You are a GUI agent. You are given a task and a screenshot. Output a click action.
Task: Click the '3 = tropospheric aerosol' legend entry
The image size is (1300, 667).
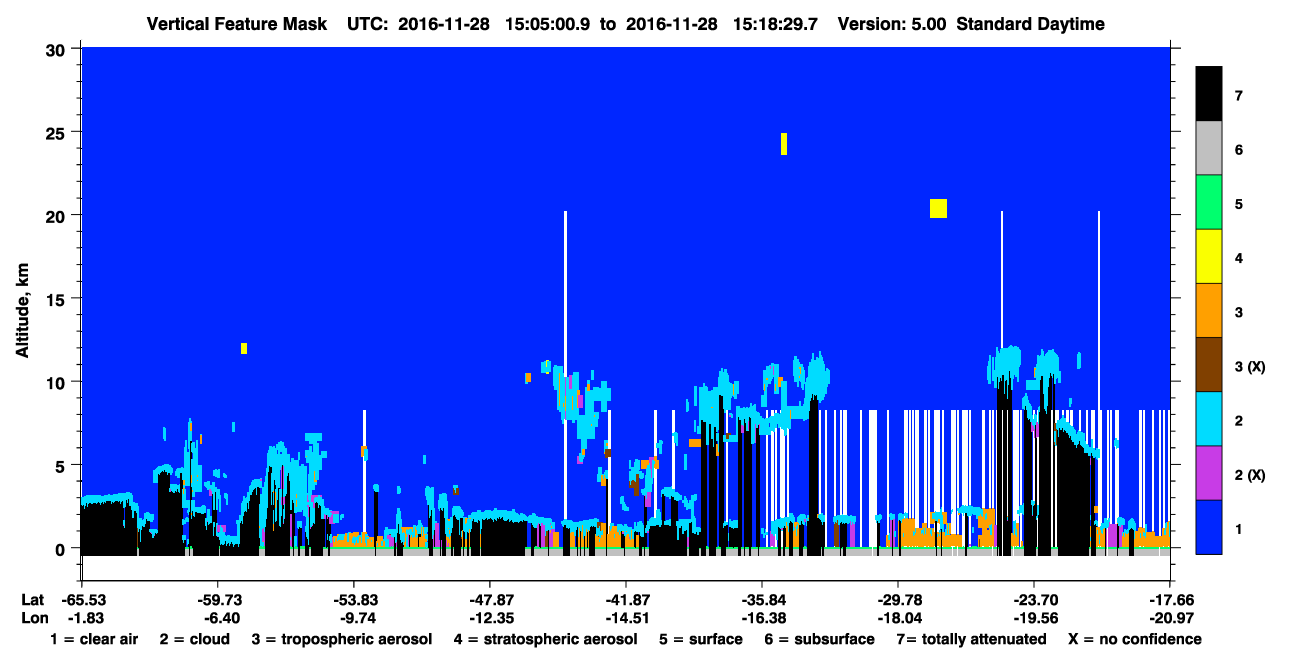(342, 639)
